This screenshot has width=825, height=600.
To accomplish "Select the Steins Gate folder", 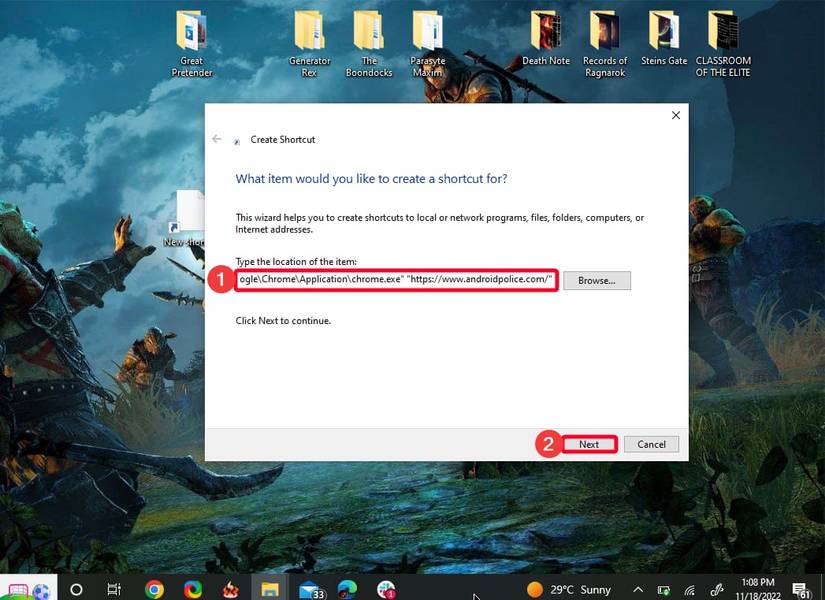I will coord(663,38).
